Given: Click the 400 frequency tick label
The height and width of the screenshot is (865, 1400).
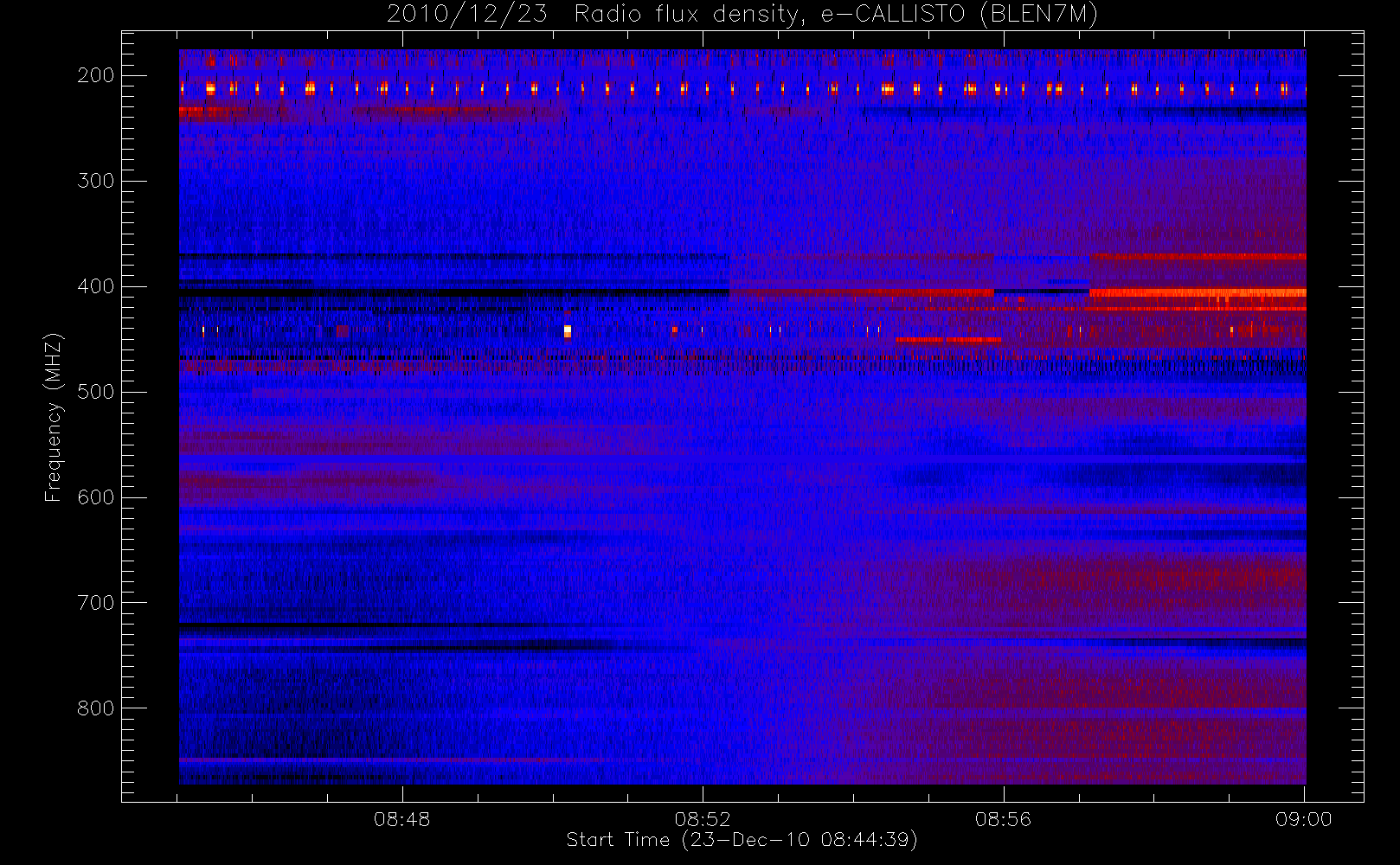Looking at the screenshot, I should coord(95,286).
